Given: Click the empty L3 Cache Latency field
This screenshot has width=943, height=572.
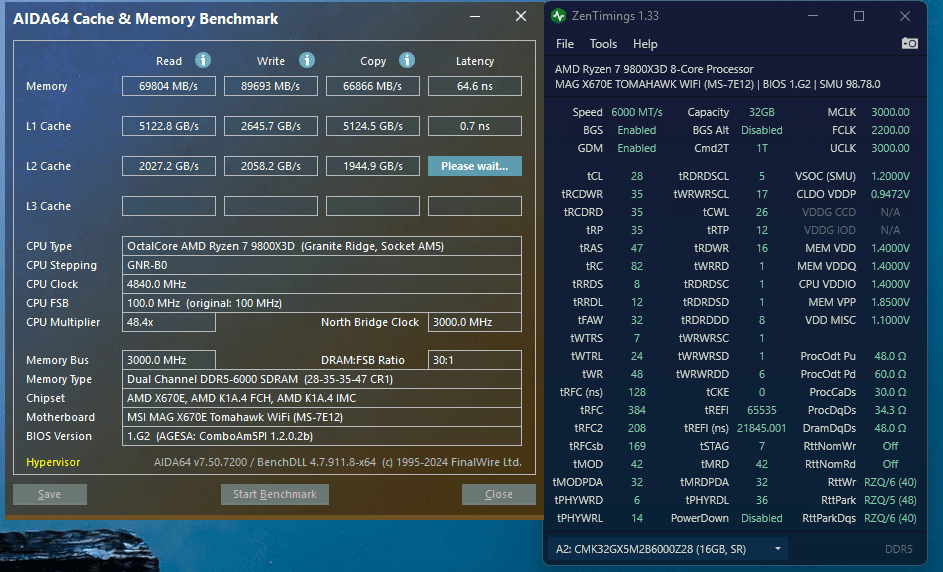Looking at the screenshot, I should click(x=475, y=206).
